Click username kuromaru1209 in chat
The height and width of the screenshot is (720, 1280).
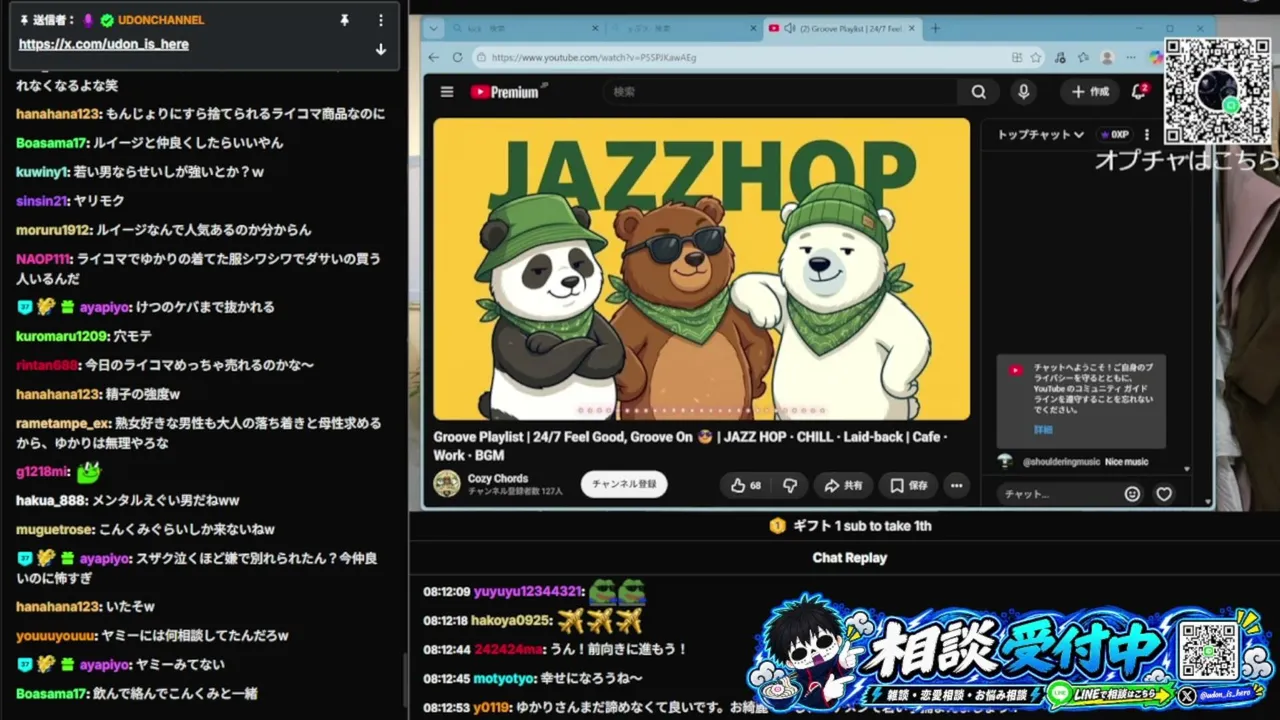(61, 336)
